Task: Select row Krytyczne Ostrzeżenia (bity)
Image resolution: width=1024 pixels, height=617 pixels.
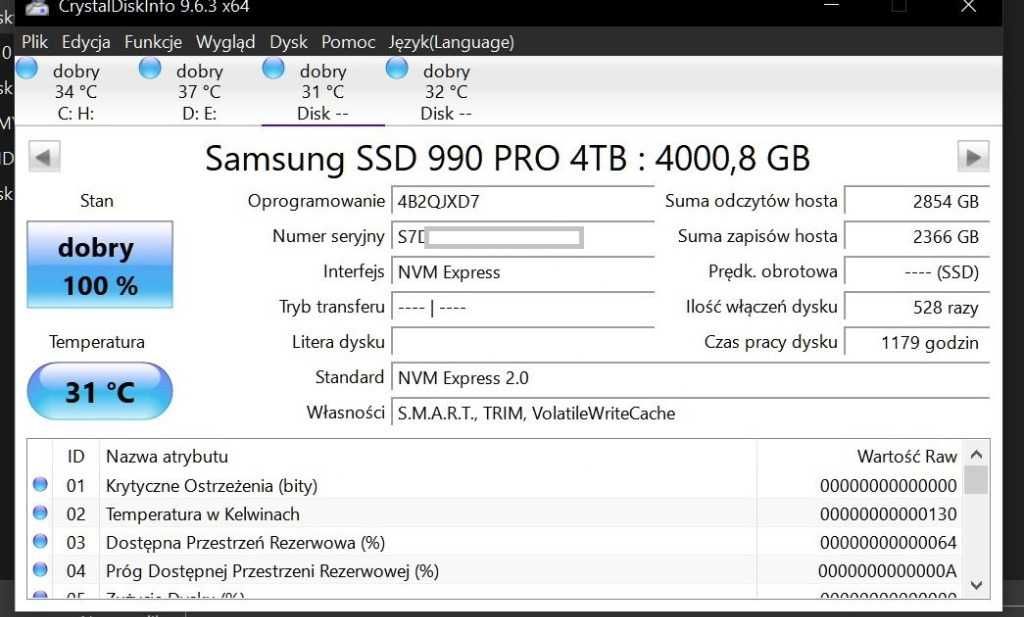Action: (495, 485)
